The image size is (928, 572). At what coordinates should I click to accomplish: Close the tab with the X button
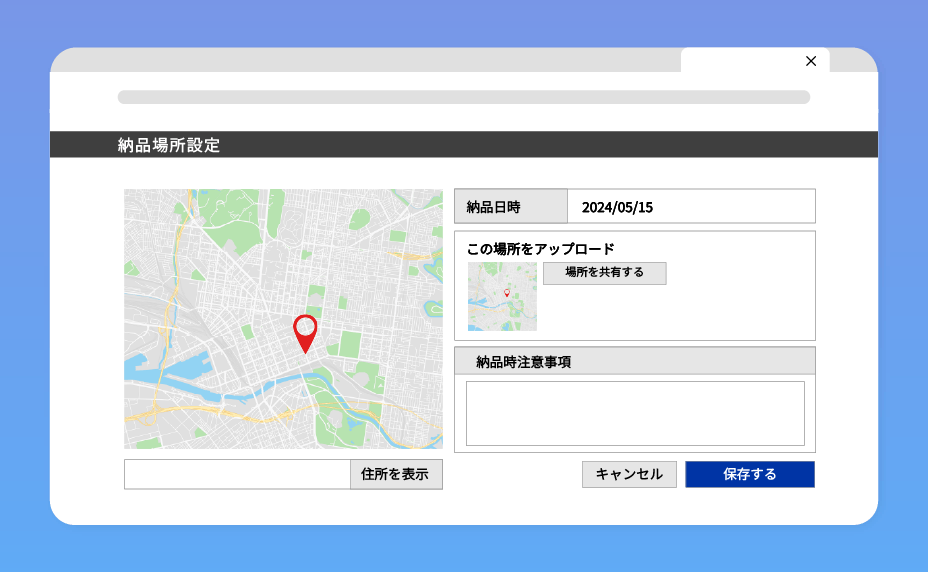811,61
